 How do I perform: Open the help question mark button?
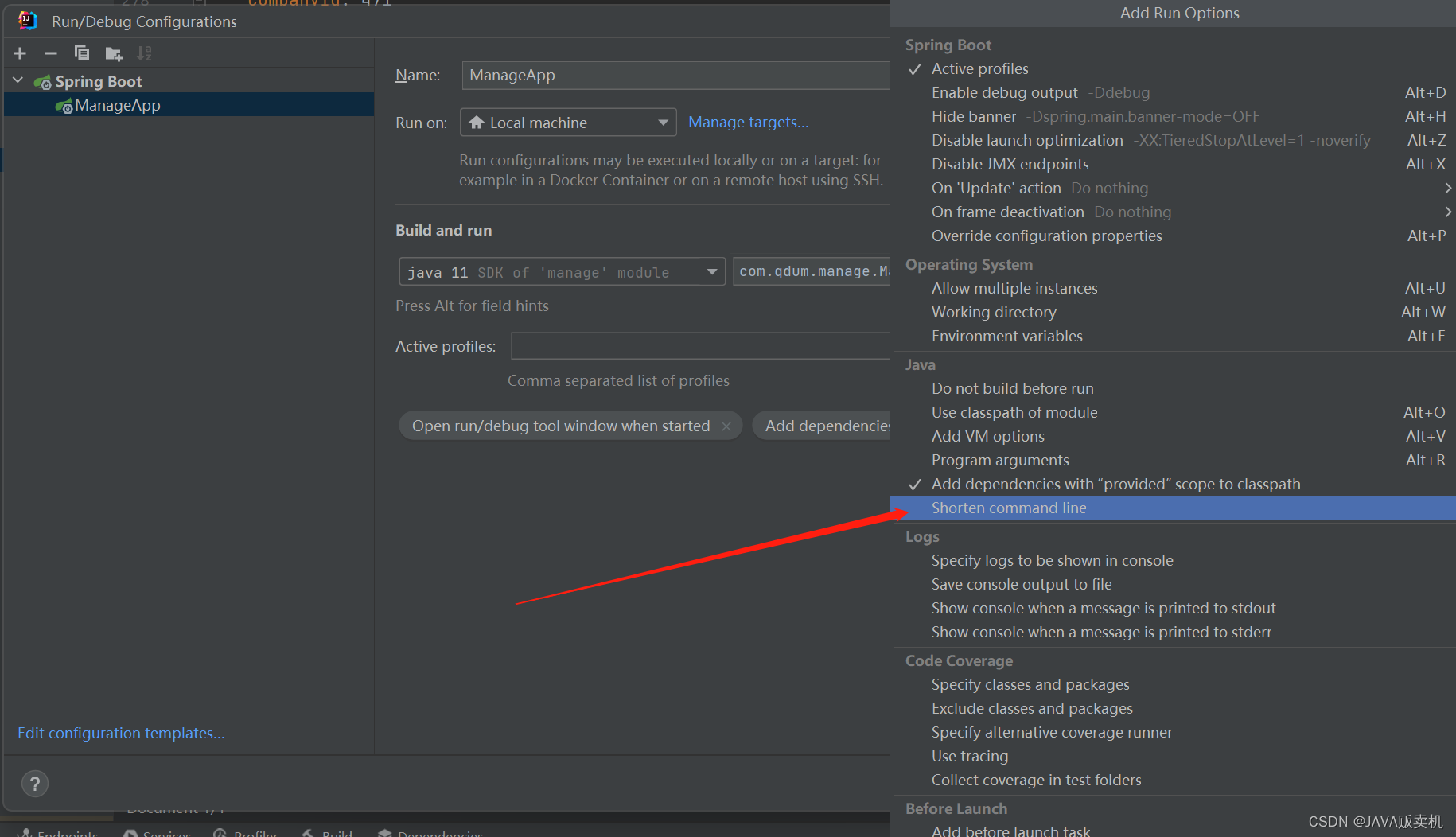(x=35, y=784)
